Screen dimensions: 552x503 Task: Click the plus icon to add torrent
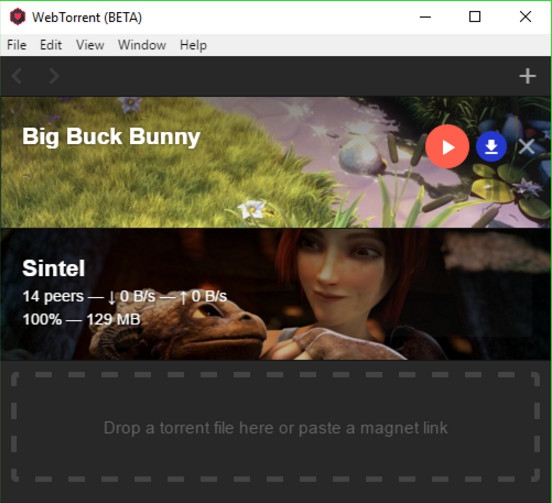coord(527,76)
